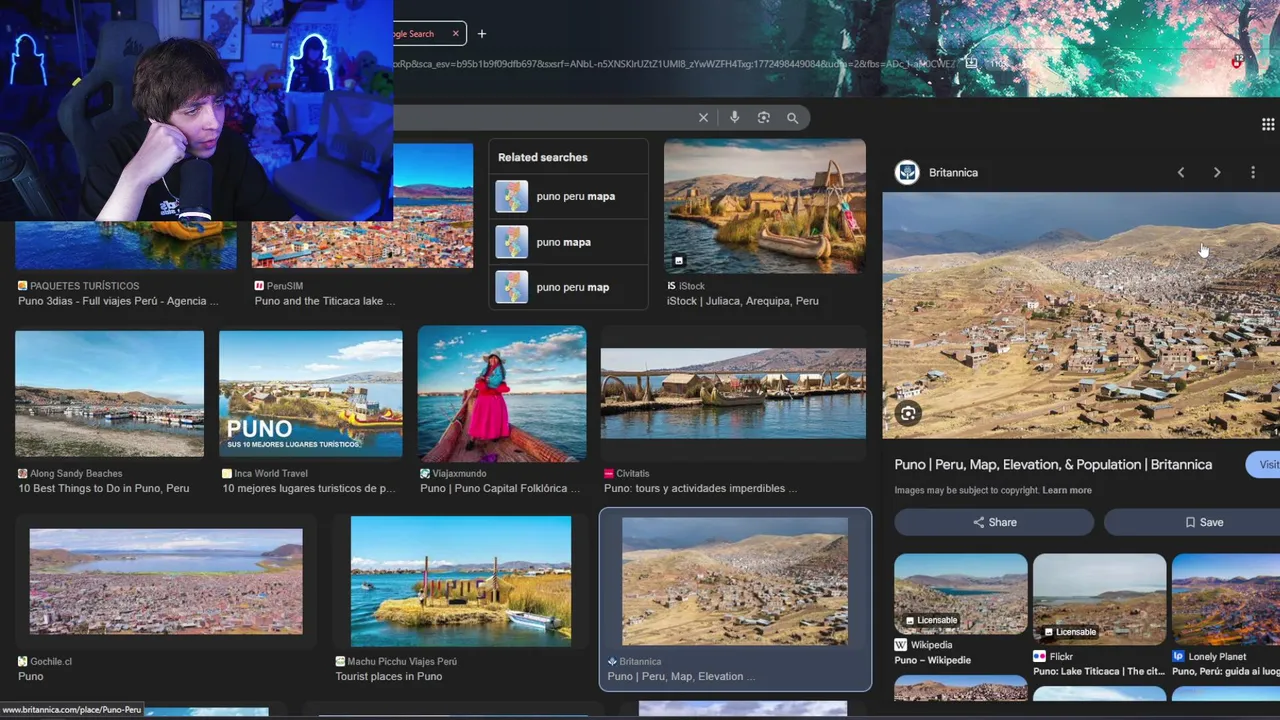Screen dimensions: 1280x720
Task: Click the large Britannica preview image
Action: tap(1081, 316)
